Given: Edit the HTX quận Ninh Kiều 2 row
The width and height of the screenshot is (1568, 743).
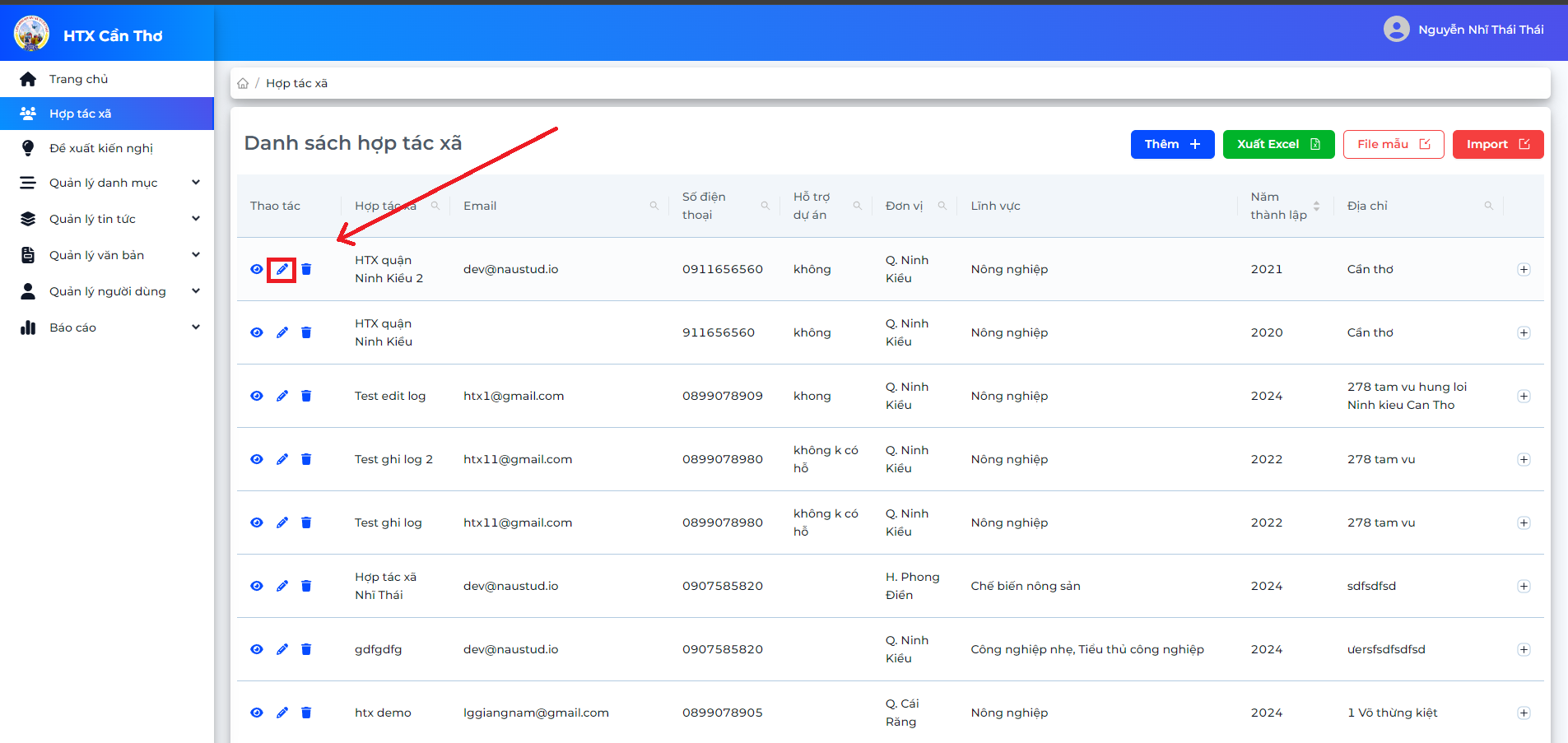Looking at the screenshot, I should [x=281, y=269].
